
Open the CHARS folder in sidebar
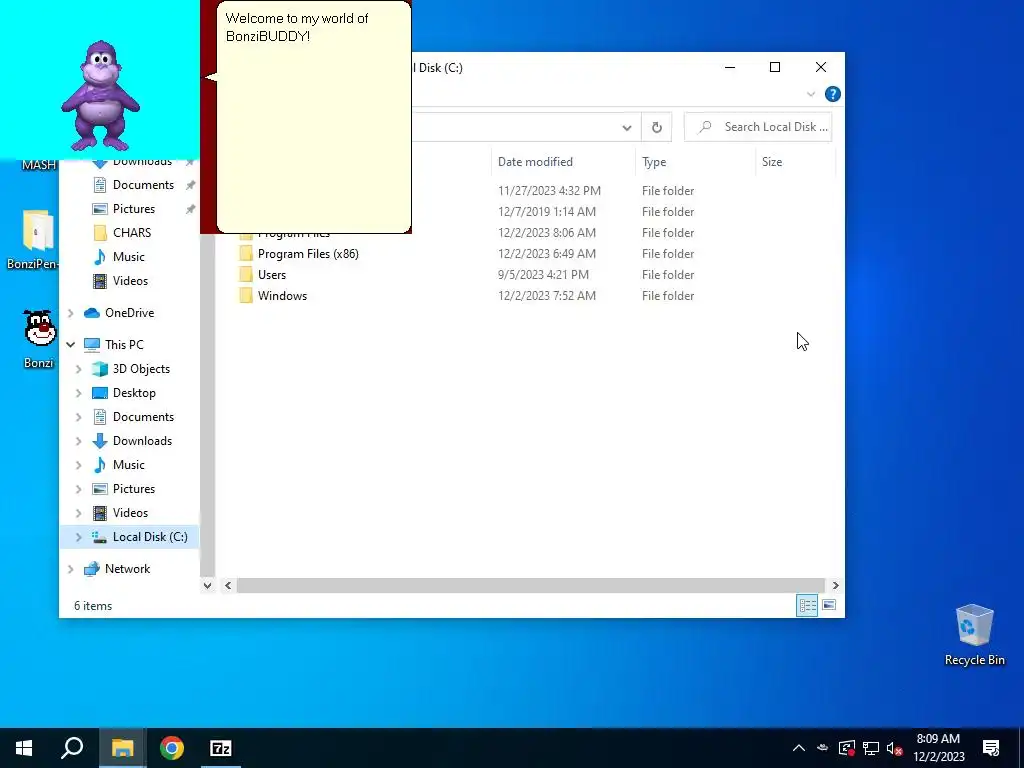(x=132, y=233)
